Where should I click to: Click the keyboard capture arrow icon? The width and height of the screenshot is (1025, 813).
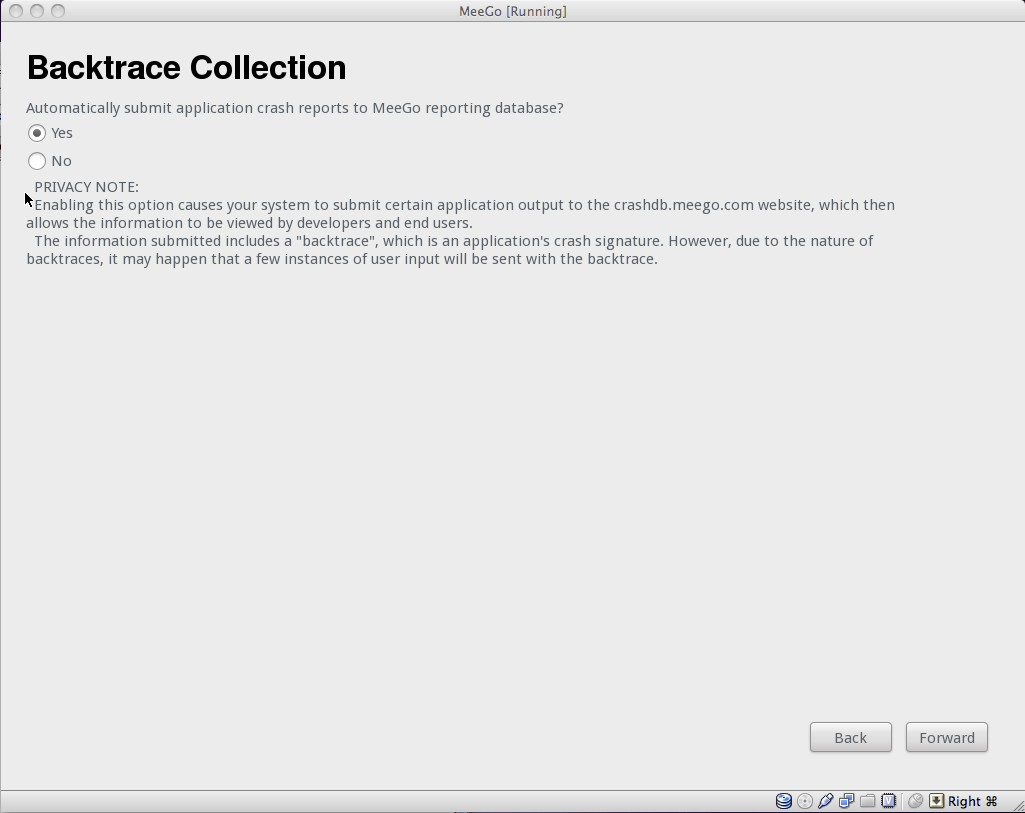click(936, 801)
